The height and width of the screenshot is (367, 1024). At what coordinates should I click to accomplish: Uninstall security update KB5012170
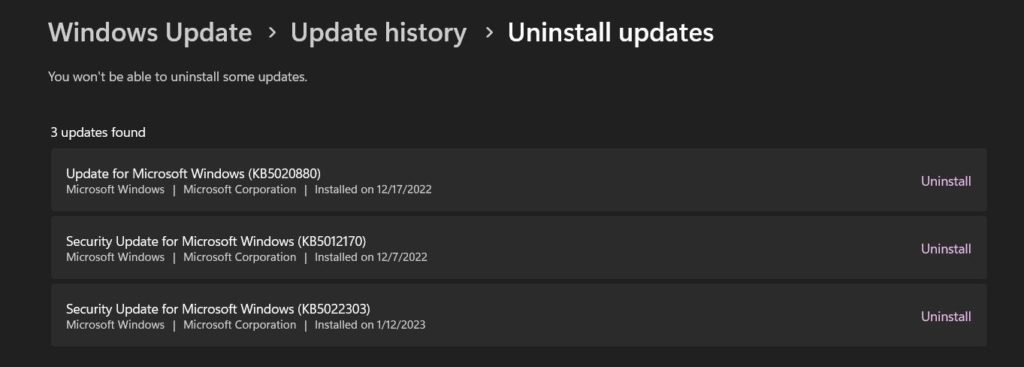(x=946, y=249)
